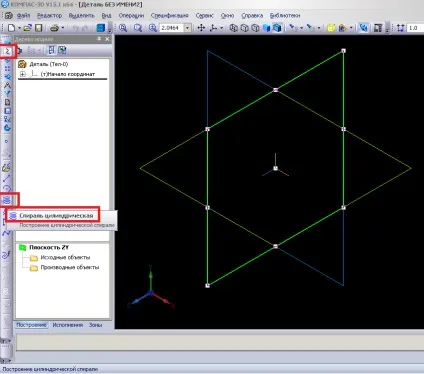This screenshot has height=374, width=424.
Task: Switch to the second wireframe cube display icon
Action: click(245, 28)
